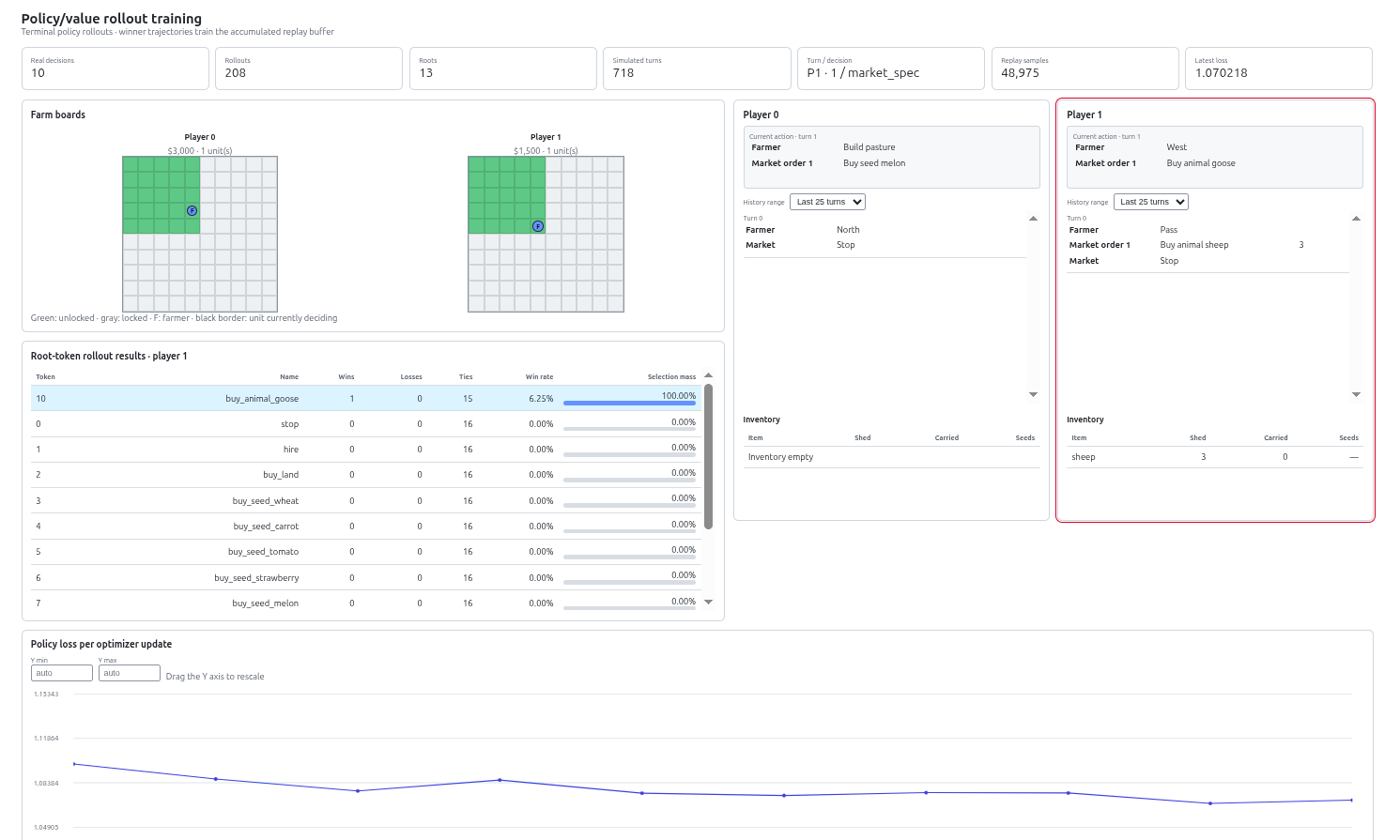The width and height of the screenshot is (1400, 840).
Task: Click up arrow in Player 0 history
Action: 1033,219
